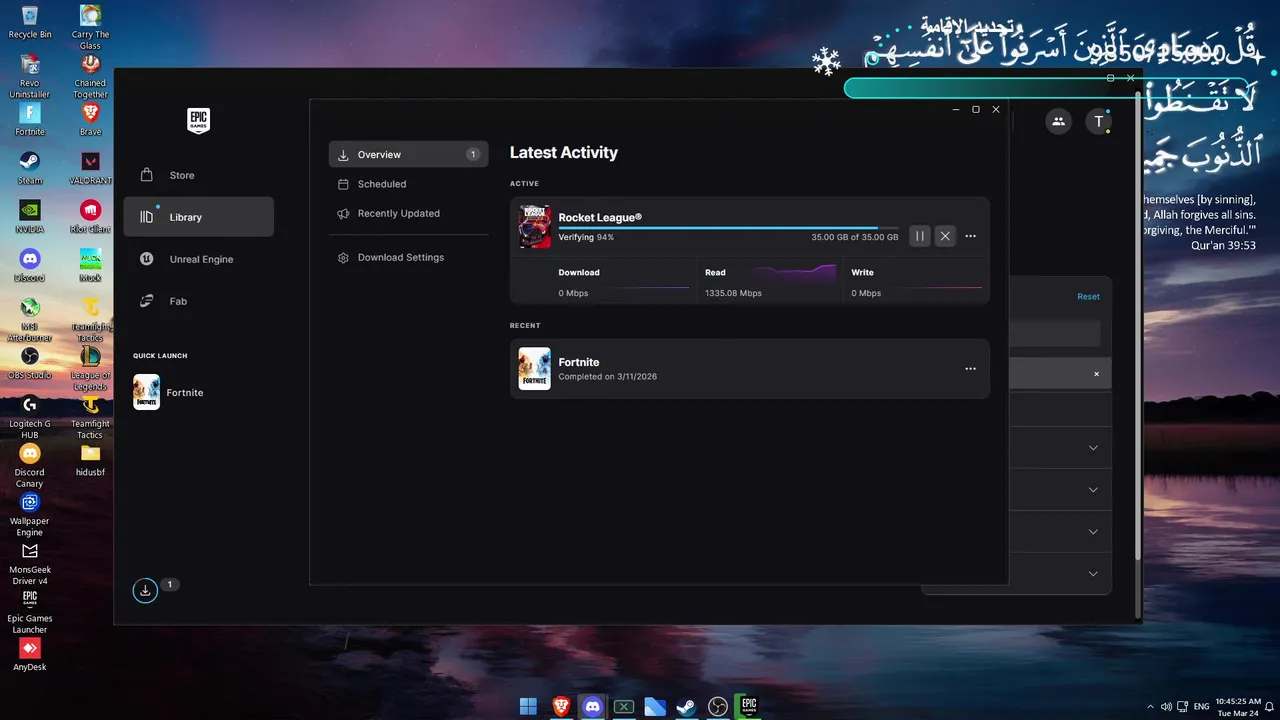Open Recycle Bin desktop icon
The image size is (1280, 720).
tap(30, 22)
